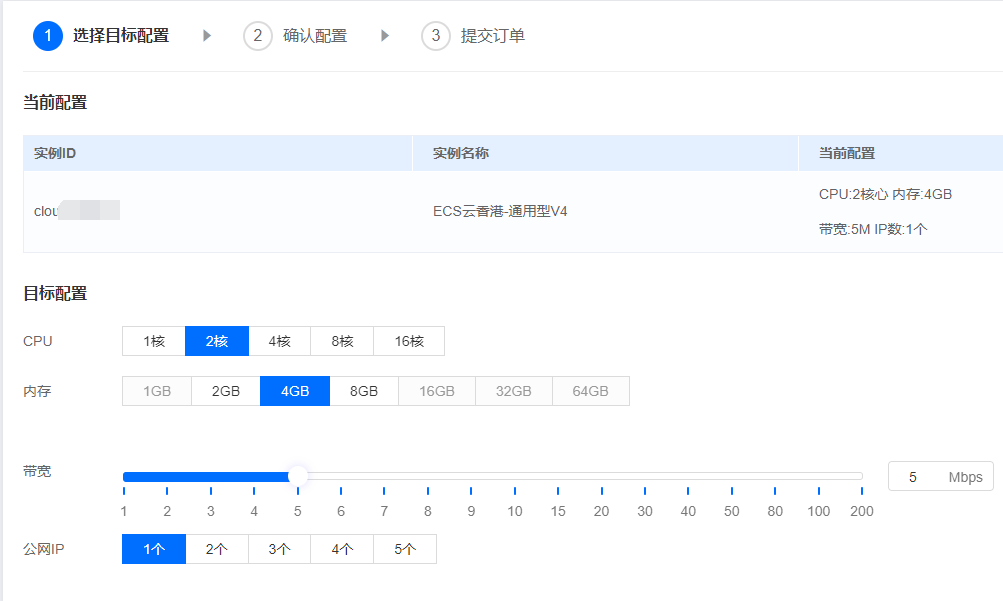
Task: Click the step 1 numbered circle icon
Action: 49,35
